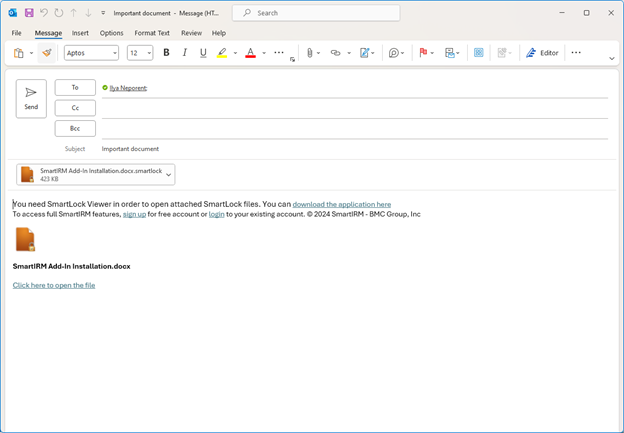Click the red font color button
Image resolution: width=624 pixels, height=433 pixels.
click(250, 53)
